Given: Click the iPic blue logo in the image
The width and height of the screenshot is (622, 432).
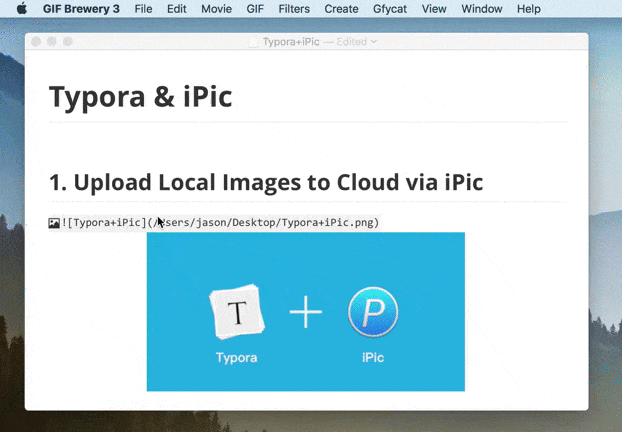Looking at the screenshot, I should click(373, 311).
